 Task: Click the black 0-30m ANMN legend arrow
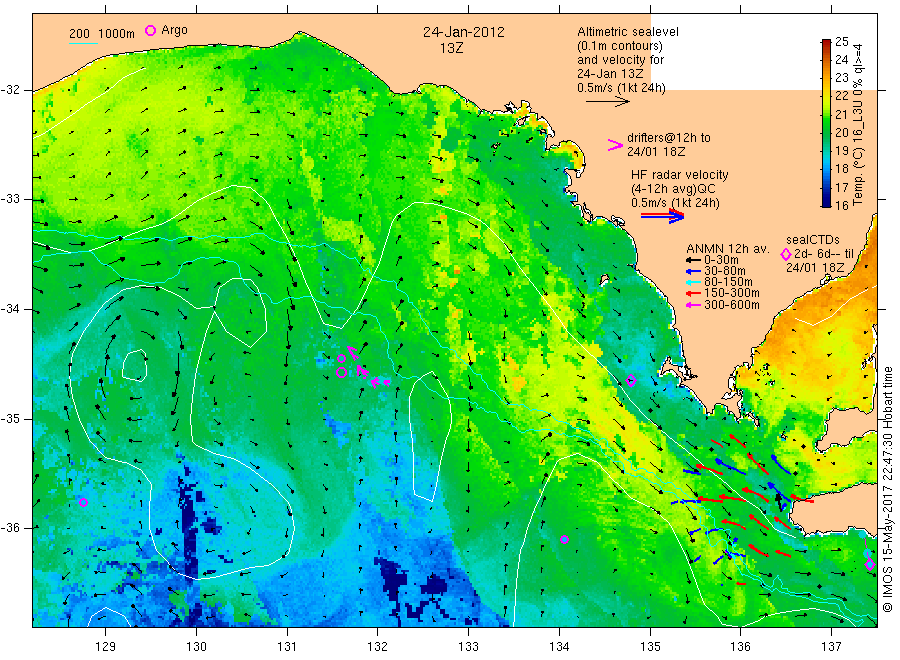coord(695,257)
